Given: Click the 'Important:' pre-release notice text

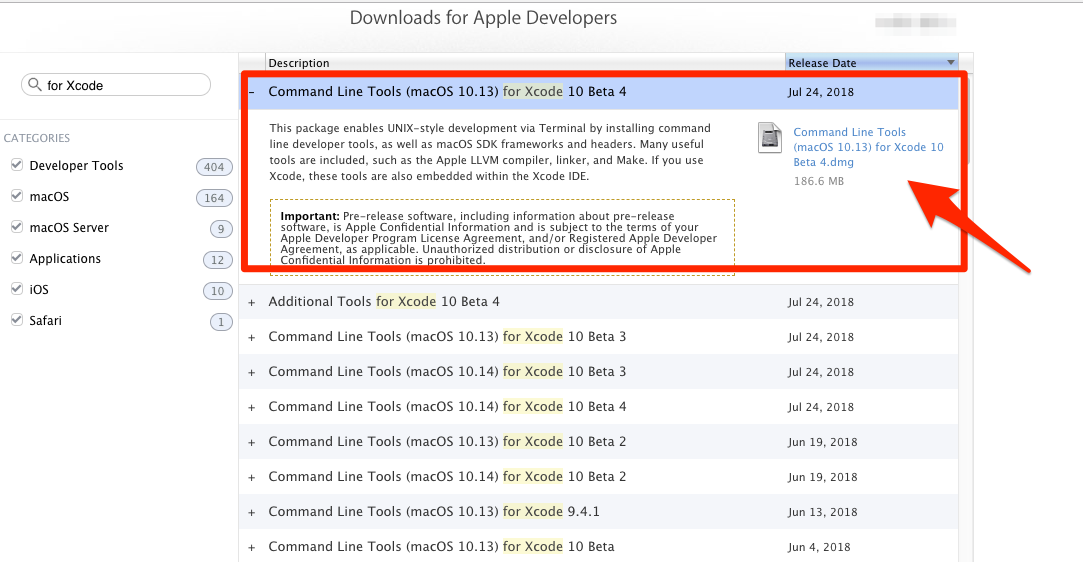Looking at the screenshot, I should [x=309, y=216].
